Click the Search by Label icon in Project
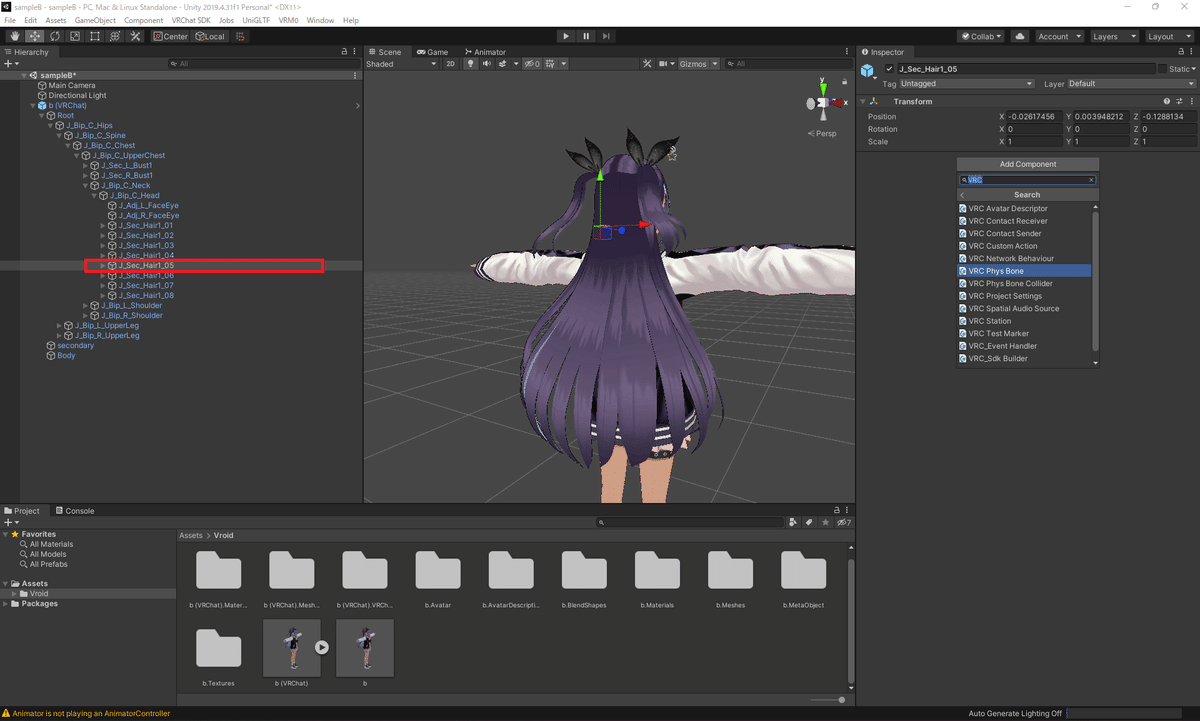This screenshot has width=1200, height=721. [x=809, y=522]
